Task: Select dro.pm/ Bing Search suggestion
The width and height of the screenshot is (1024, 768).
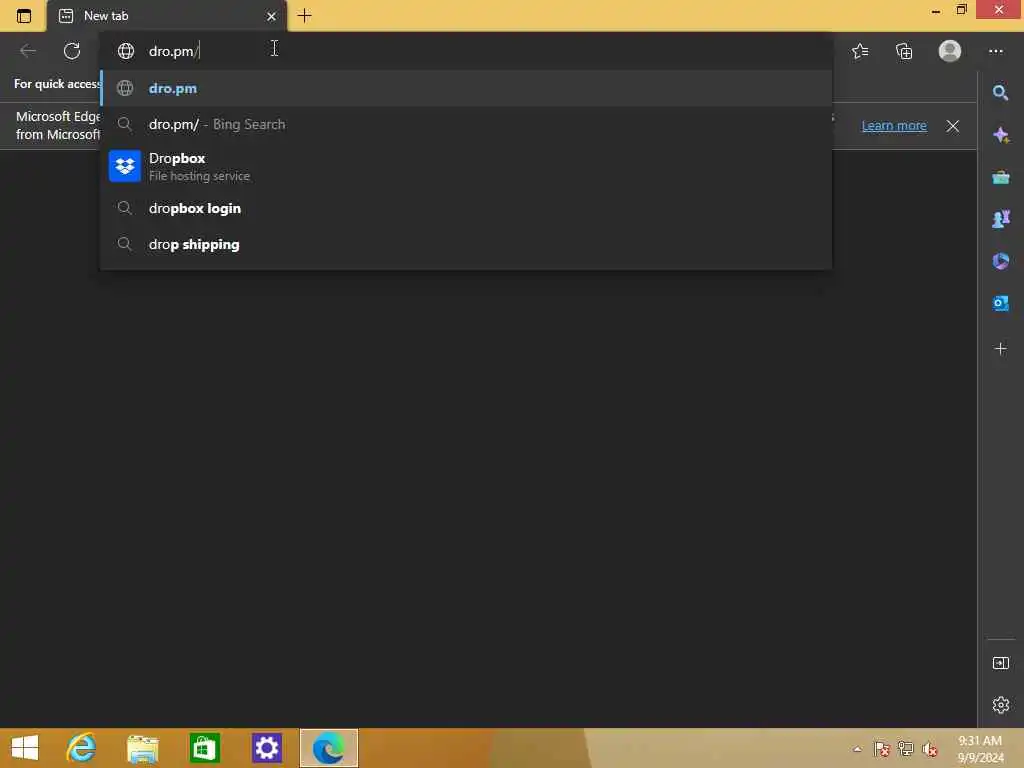Action: point(466,124)
